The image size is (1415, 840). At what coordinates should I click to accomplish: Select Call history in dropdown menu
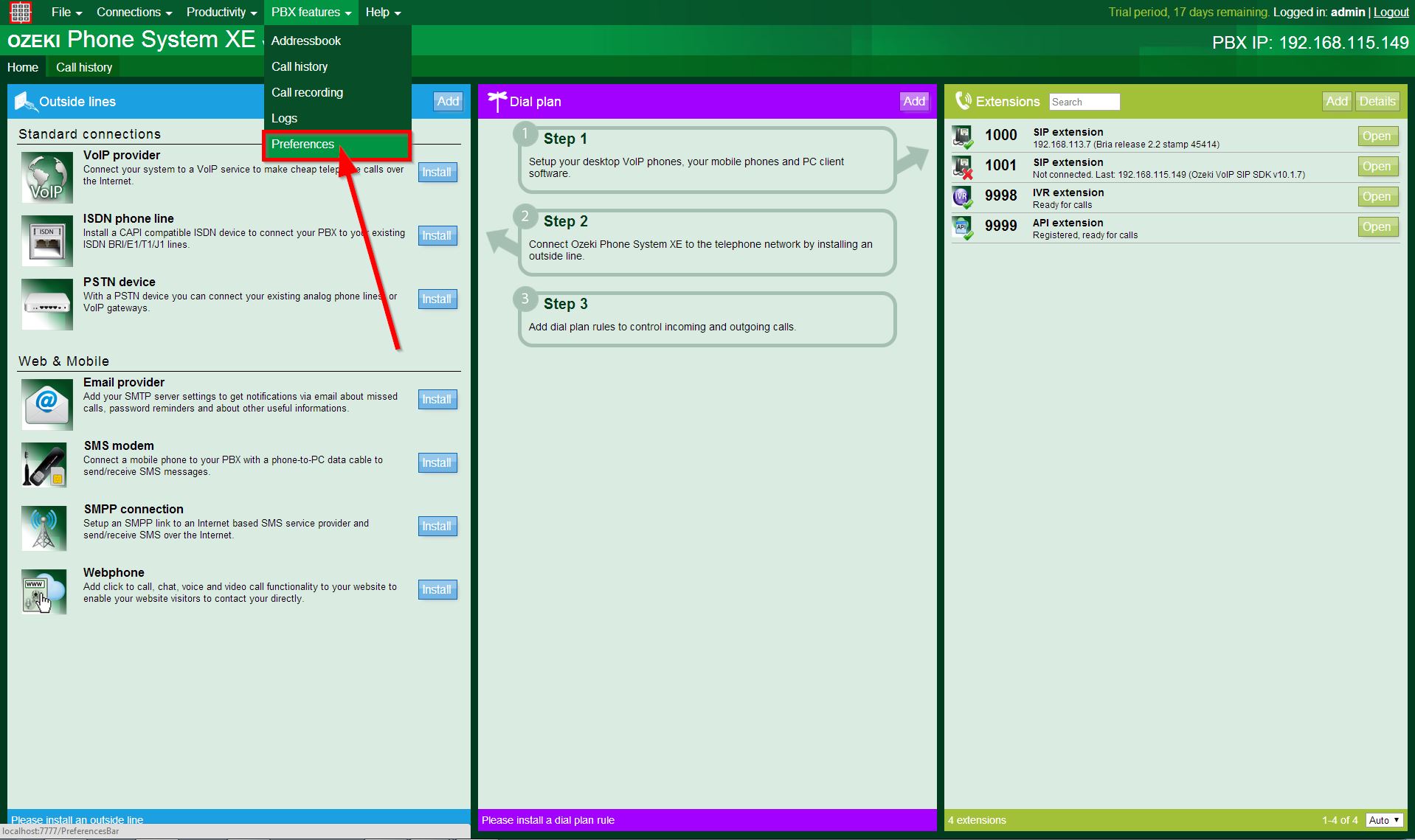337,66
